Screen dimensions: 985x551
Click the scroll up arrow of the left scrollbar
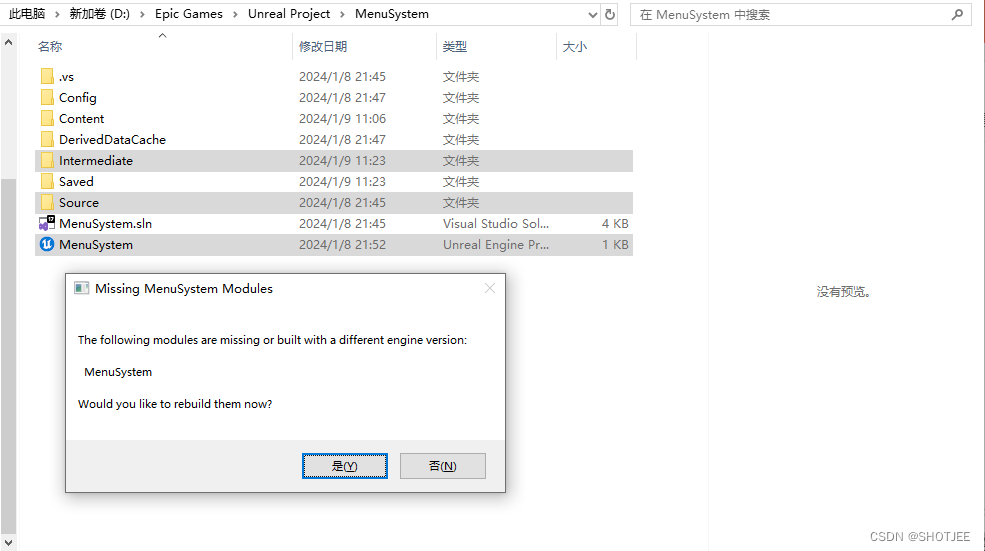coord(8,43)
